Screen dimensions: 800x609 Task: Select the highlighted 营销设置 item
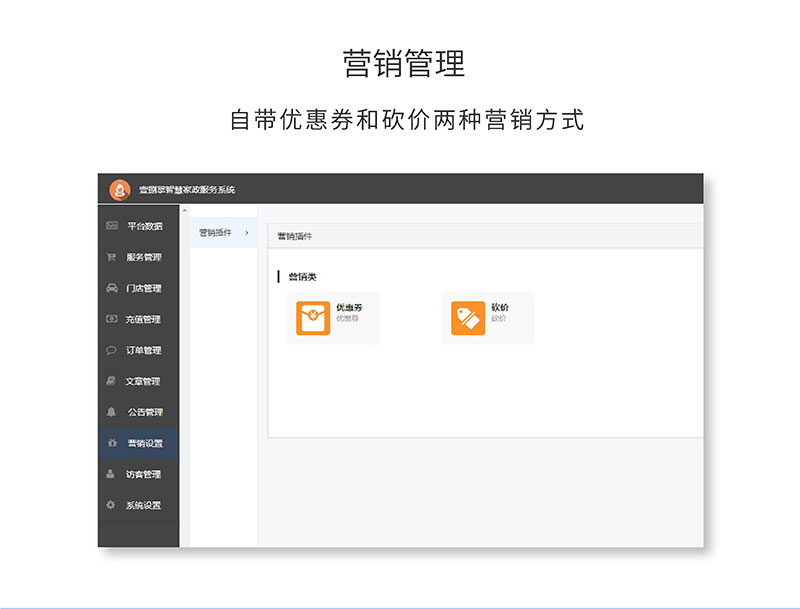[x=138, y=443]
